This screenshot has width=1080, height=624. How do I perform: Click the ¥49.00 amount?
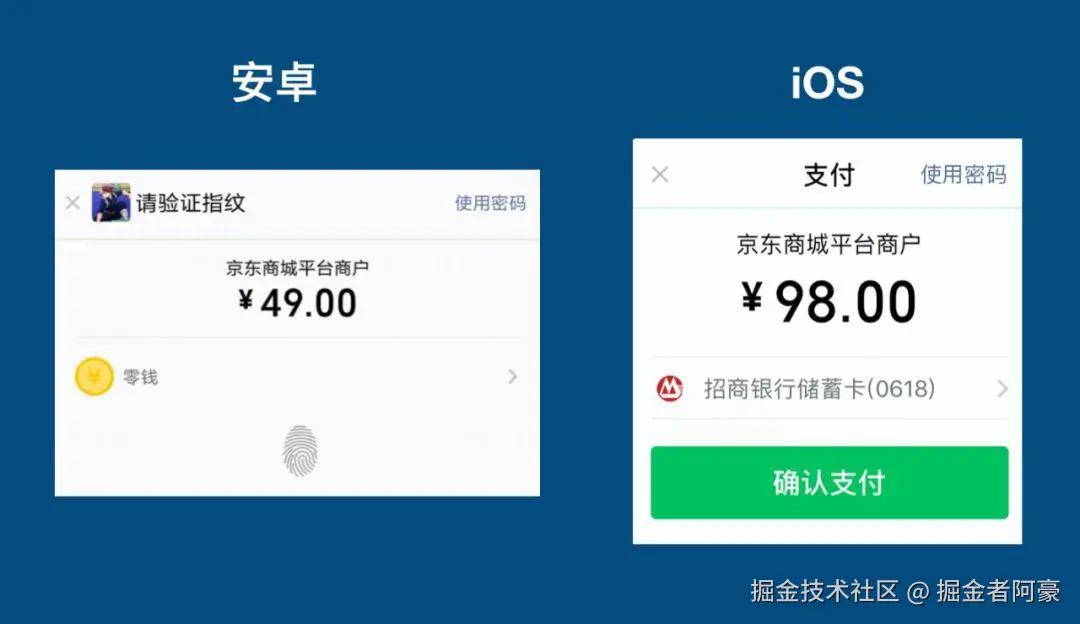[x=298, y=303]
